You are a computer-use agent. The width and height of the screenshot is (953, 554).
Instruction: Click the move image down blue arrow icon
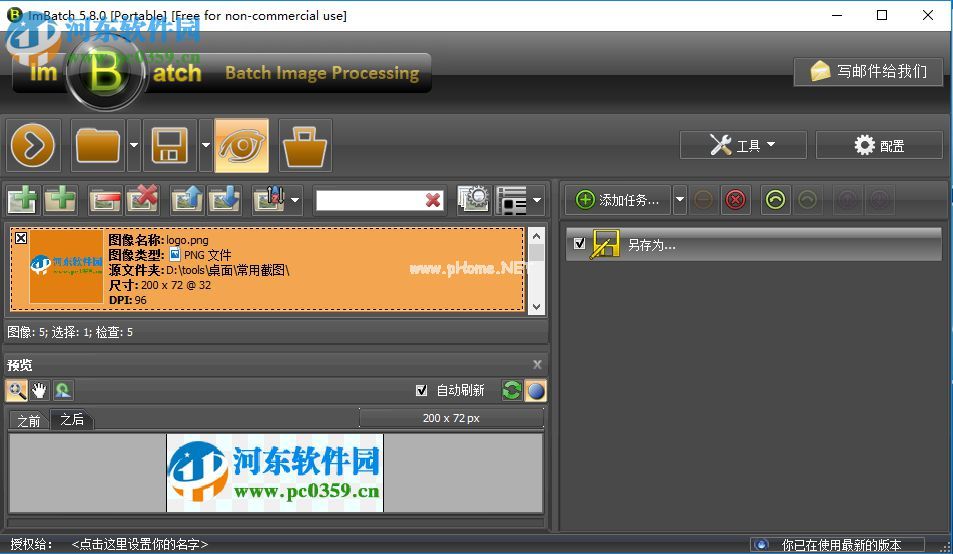tap(224, 199)
